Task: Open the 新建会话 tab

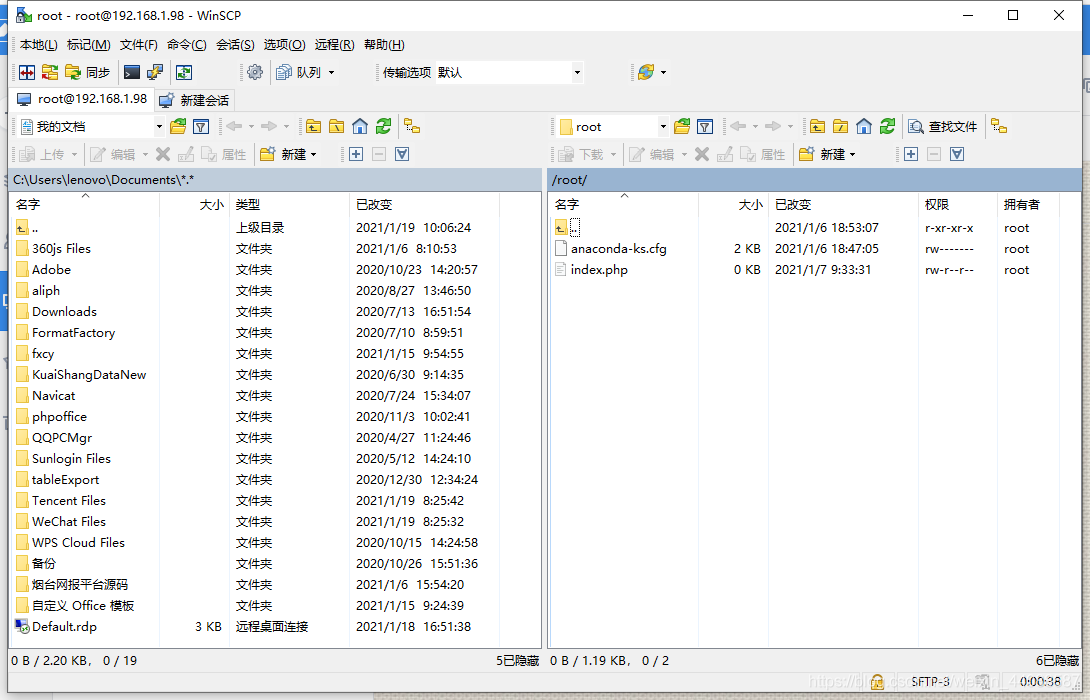Action: click(x=194, y=100)
